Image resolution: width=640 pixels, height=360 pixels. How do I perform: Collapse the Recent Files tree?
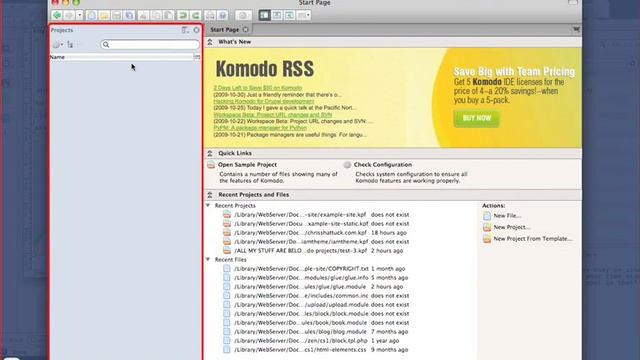coord(208,260)
